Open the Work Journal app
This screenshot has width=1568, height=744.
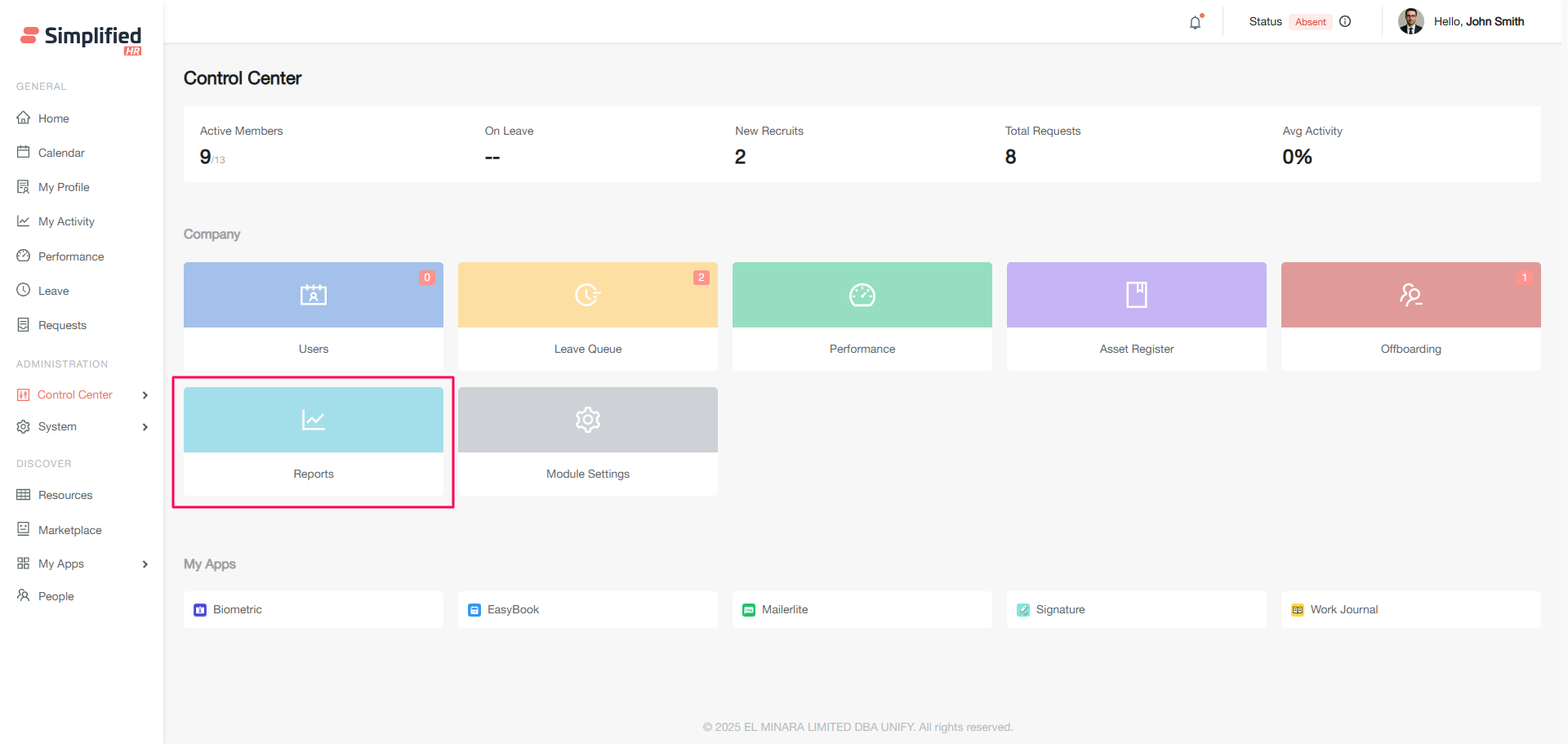click(1343, 610)
